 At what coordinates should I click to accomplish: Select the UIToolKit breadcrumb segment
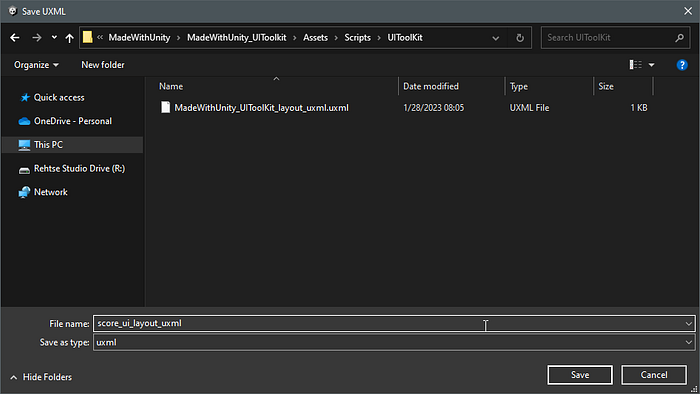tap(404, 37)
